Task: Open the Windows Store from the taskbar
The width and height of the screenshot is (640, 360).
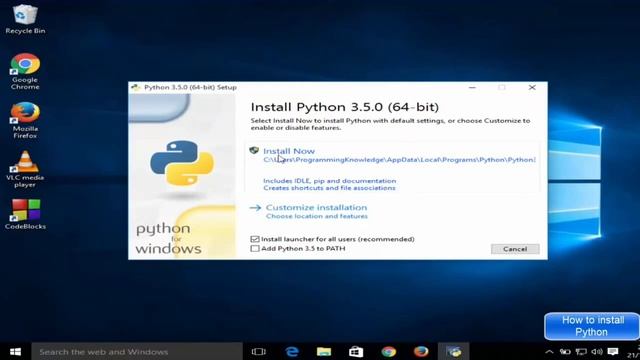Action: [356, 351]
